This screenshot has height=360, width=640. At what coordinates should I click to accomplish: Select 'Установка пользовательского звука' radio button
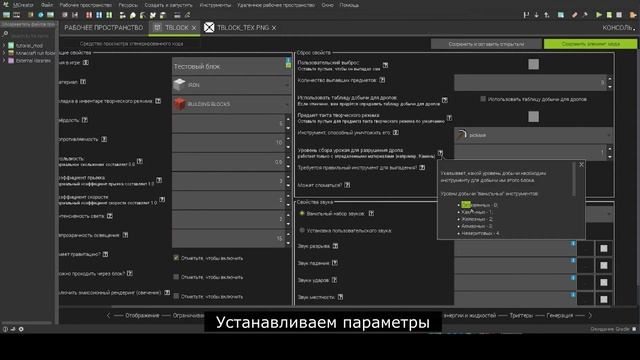tap(302, 230)
